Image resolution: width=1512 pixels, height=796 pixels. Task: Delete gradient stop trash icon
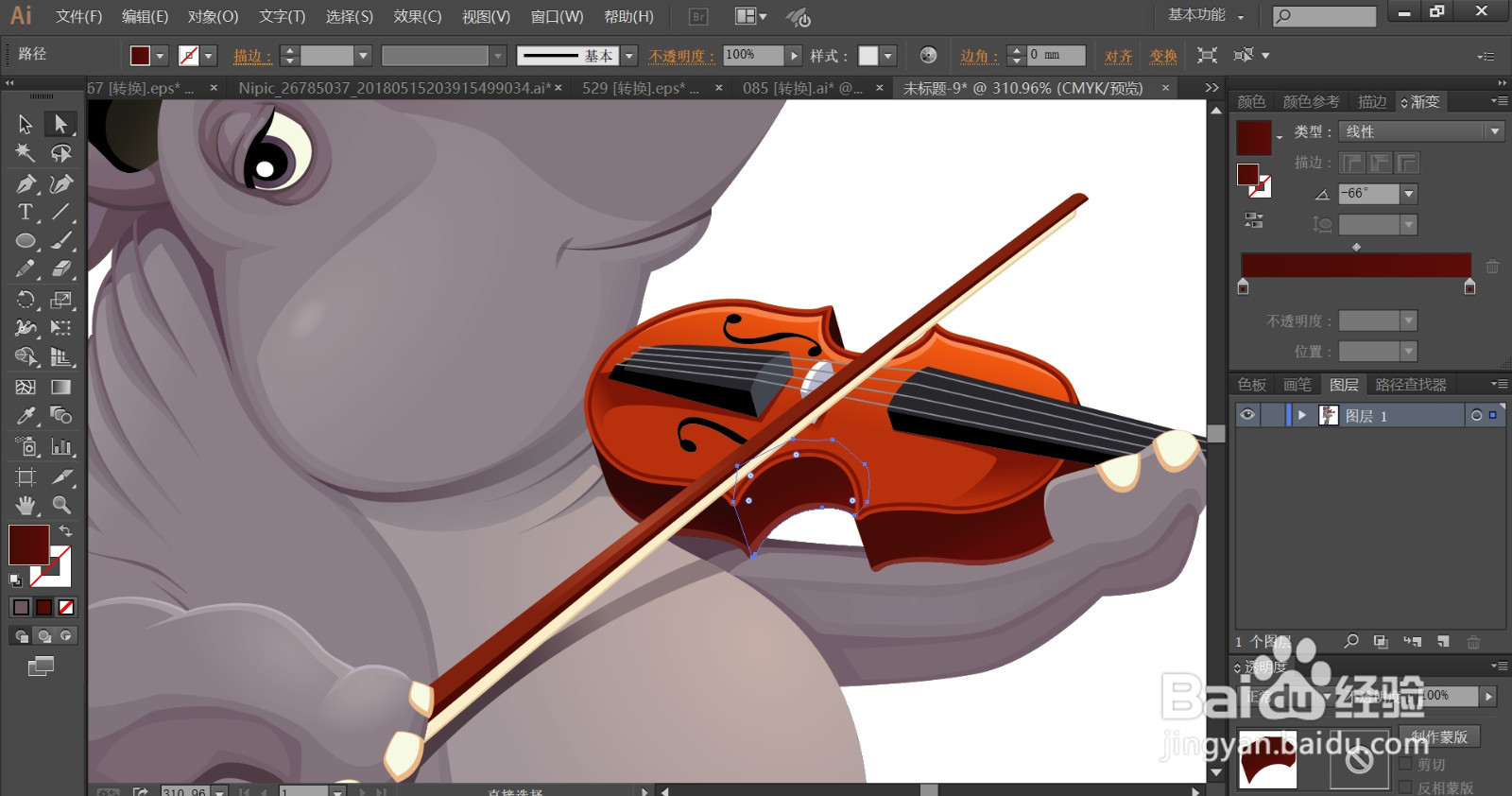click(1492, 267)
